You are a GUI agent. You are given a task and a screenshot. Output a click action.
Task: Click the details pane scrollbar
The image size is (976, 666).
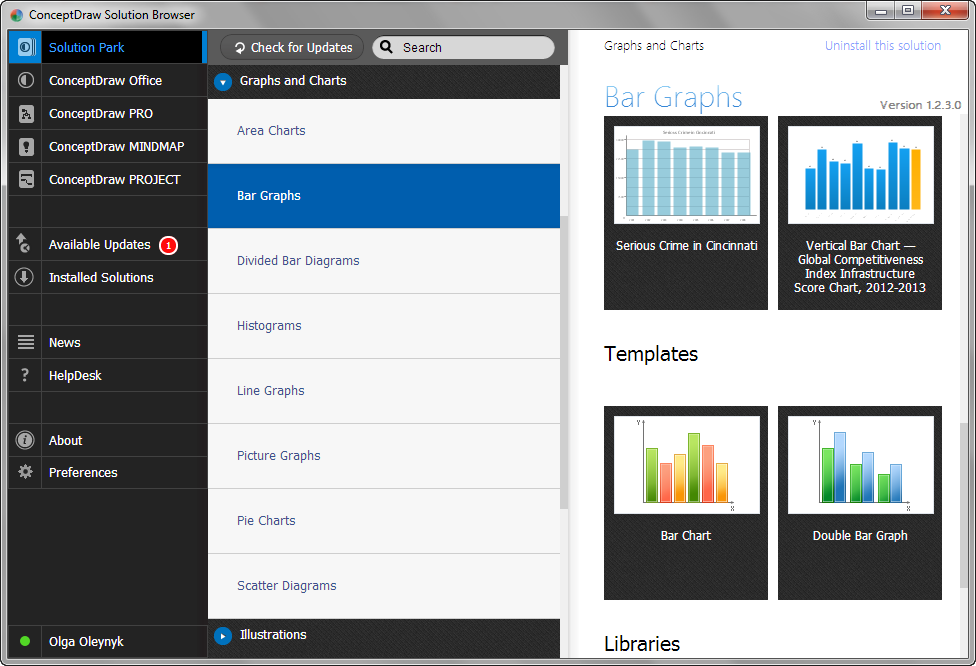pyautogui.click(x=964, y=504)
